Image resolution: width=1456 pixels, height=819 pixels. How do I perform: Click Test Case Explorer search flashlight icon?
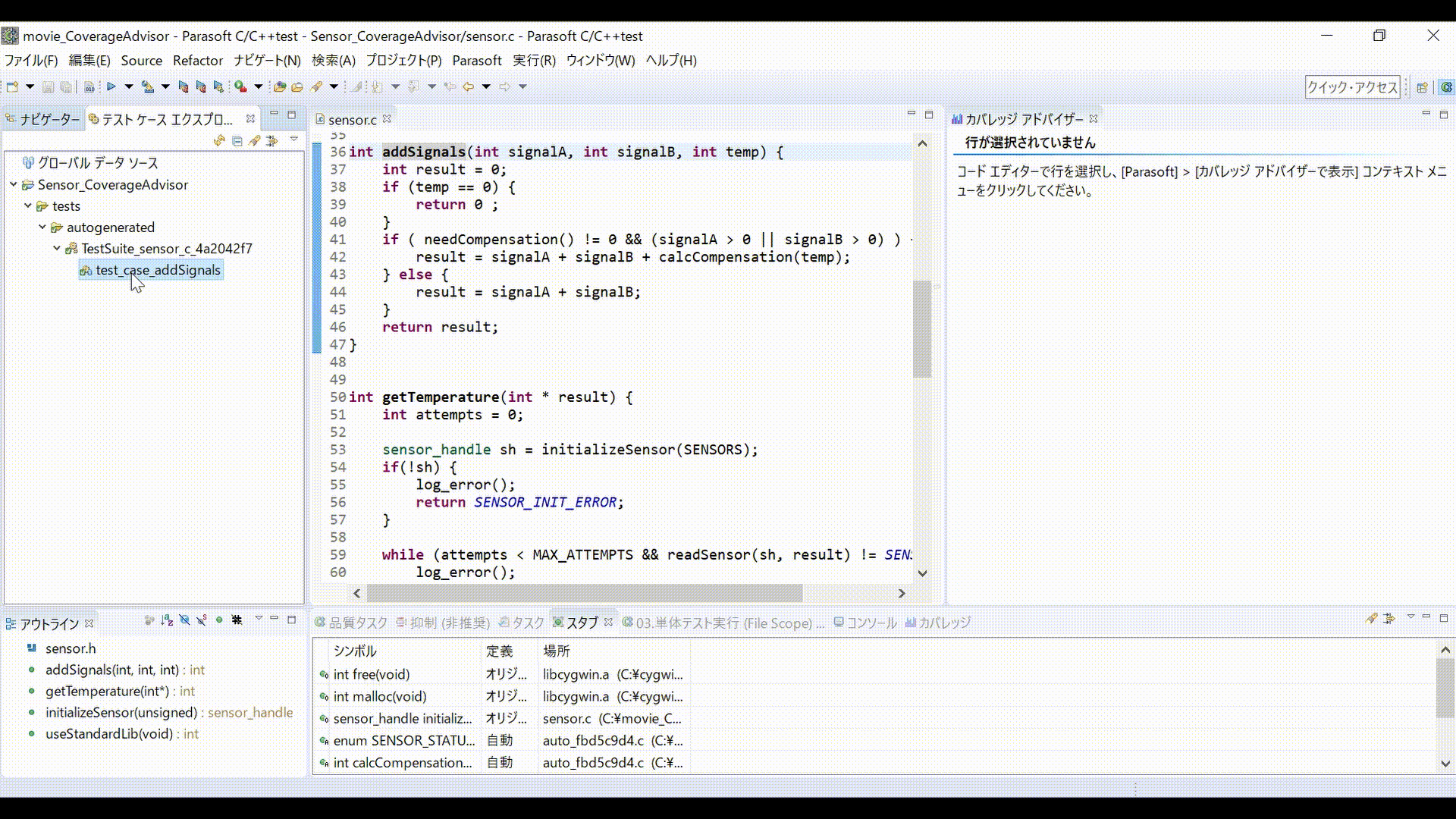[x=255, y=140]
